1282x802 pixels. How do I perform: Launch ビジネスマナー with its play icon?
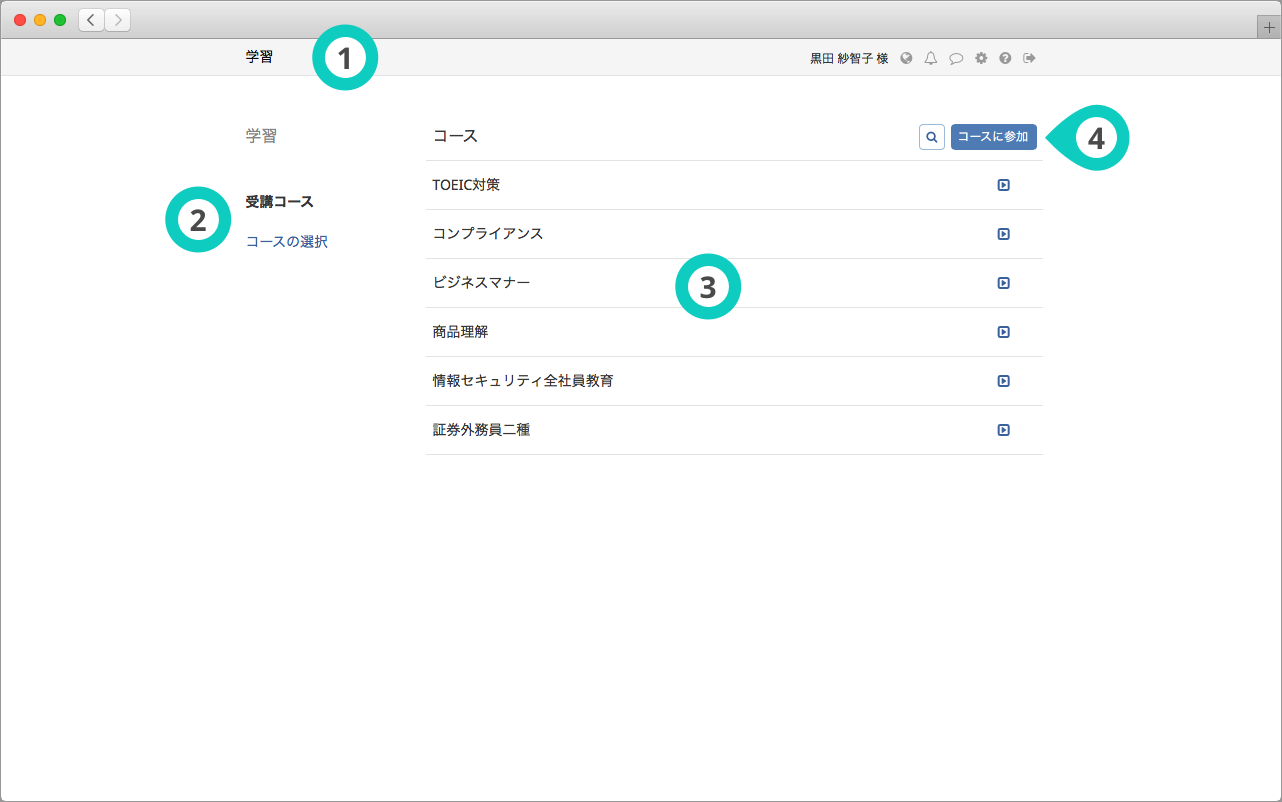point(1003,283)
